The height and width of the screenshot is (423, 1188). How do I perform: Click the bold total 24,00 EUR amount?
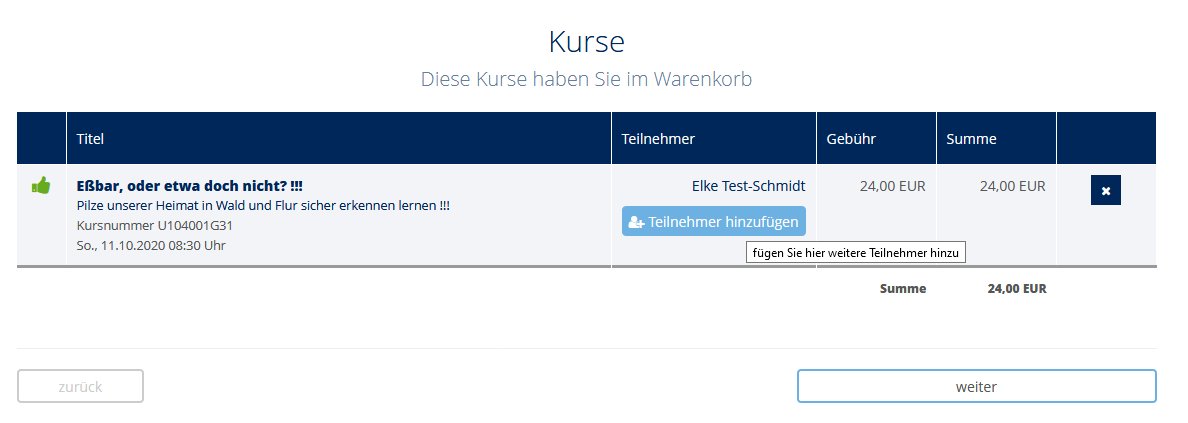click(x=1016, y=289)
